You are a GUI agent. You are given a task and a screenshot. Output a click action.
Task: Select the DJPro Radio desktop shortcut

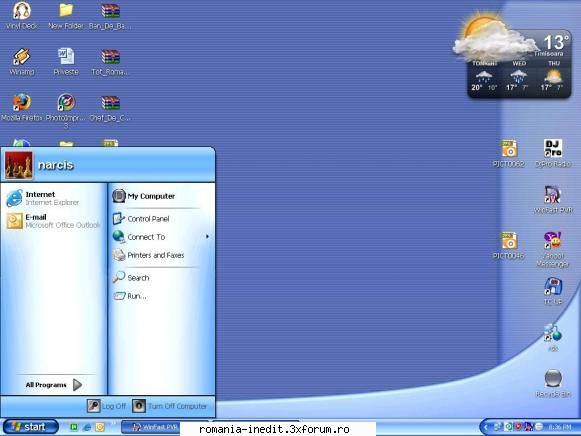pos(553,153)
